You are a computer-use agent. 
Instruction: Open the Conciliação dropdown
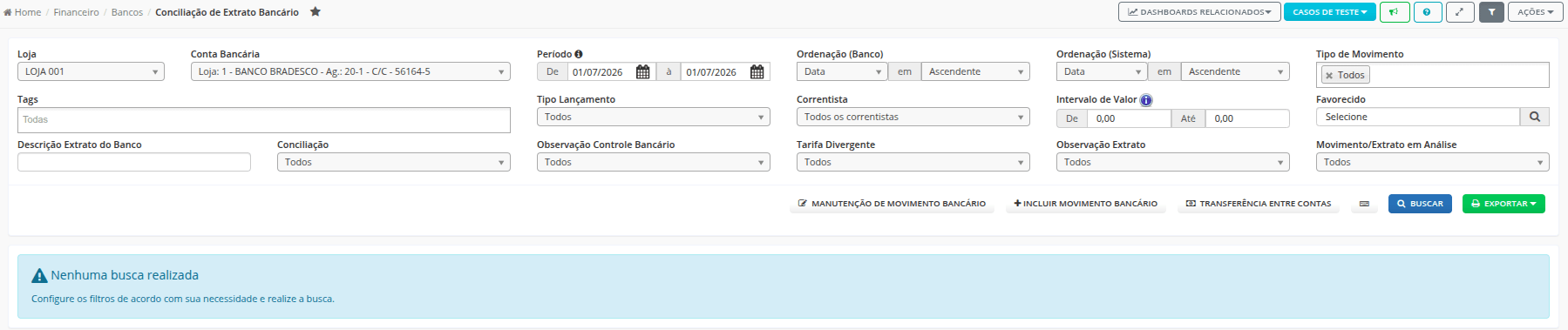tap(394, 162)
